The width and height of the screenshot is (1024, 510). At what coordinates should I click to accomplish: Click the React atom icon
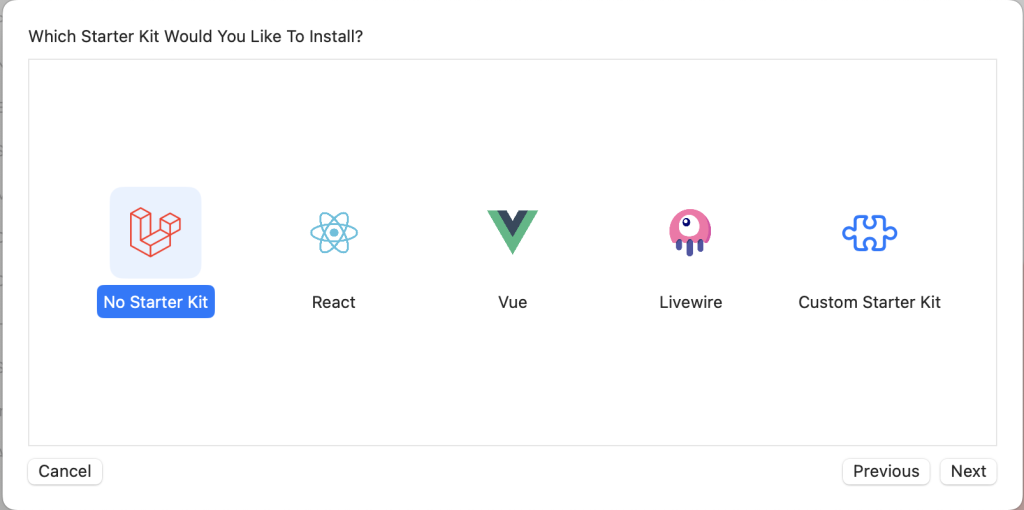(334, 233)
